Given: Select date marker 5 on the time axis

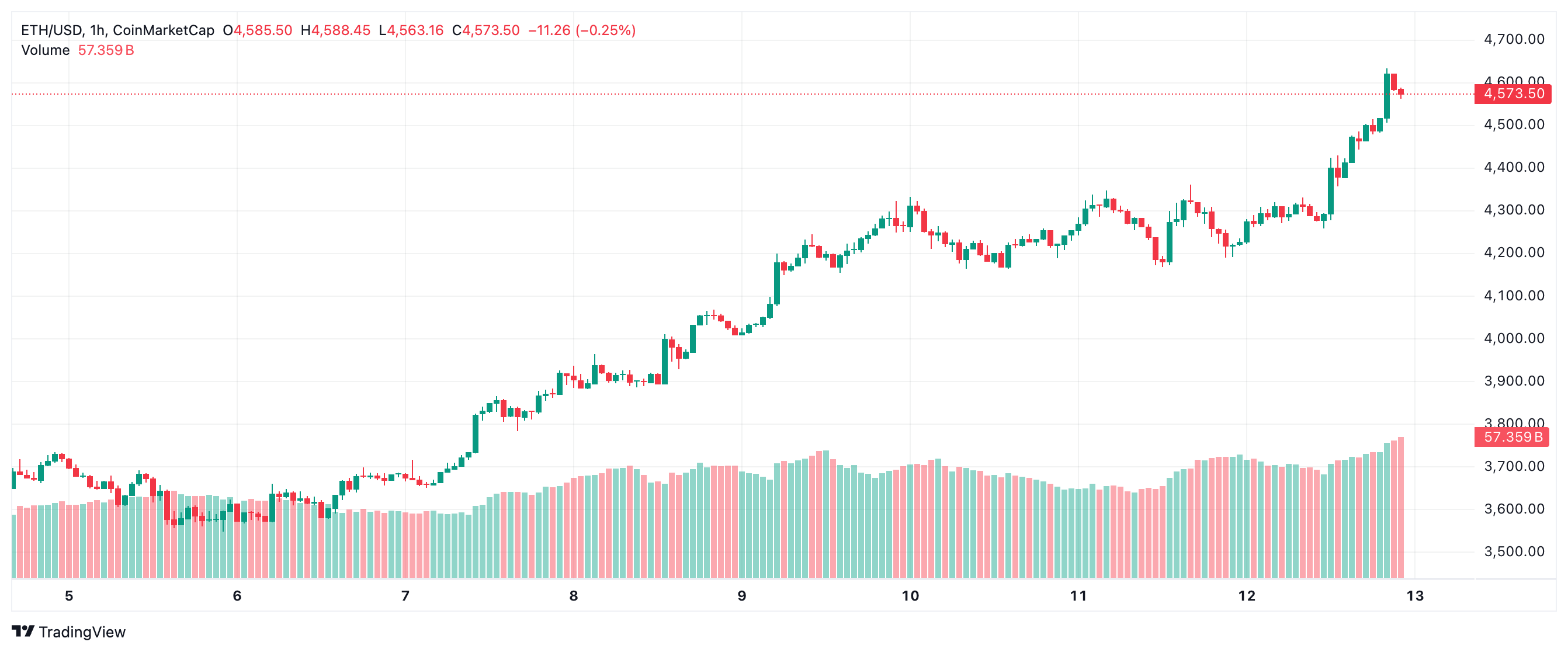Looking at the screenshot, I should pos(69,596).
